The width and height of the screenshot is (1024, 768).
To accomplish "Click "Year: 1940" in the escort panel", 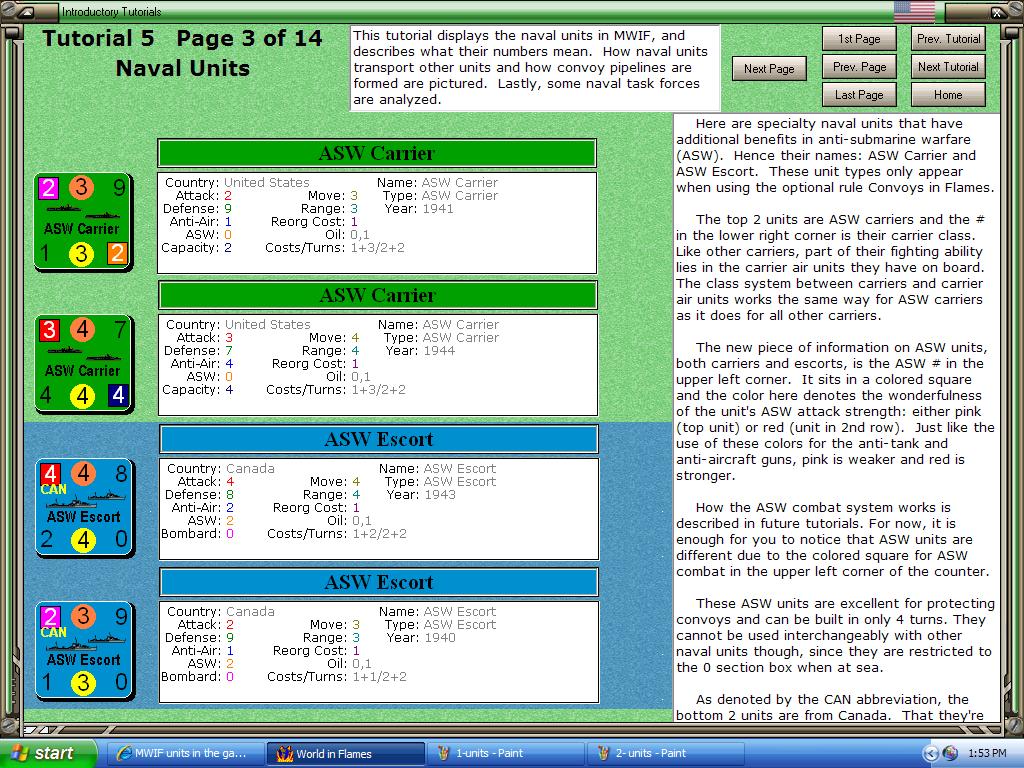I will 421,637.
